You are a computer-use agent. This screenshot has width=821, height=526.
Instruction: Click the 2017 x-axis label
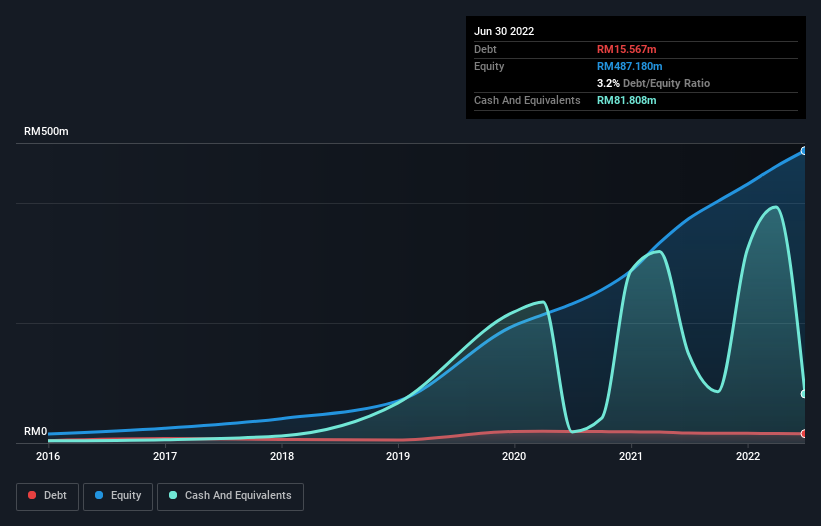[165, 456]
